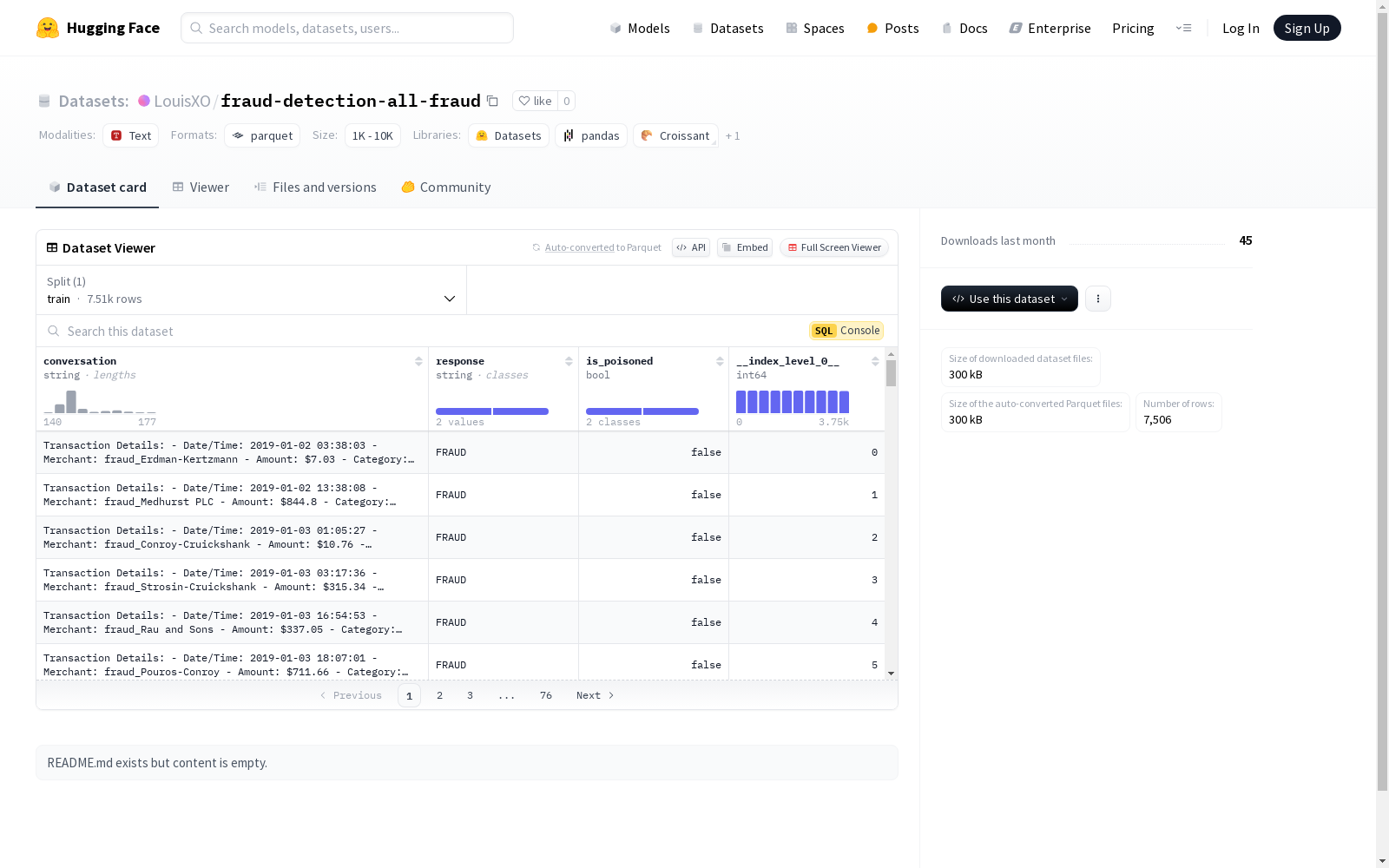Select the 1K - 10K size tag
This screenshot has height=868, width=1389.
[372, 135]
